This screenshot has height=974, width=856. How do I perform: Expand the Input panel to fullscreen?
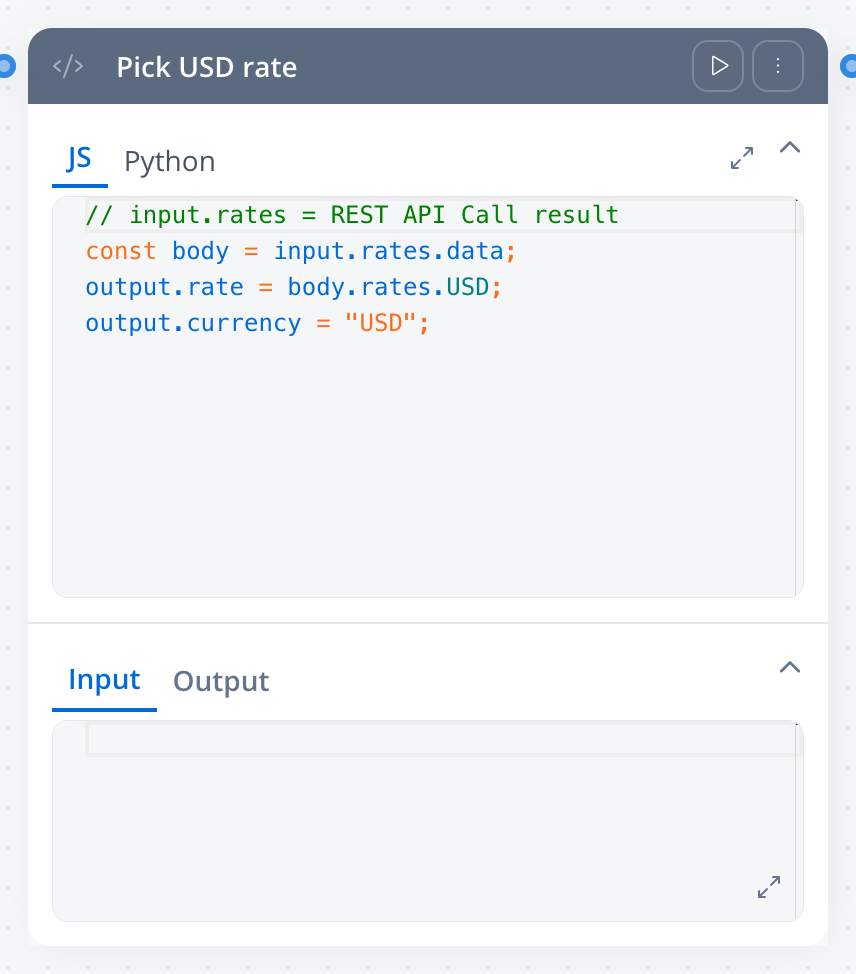[768, 887]
